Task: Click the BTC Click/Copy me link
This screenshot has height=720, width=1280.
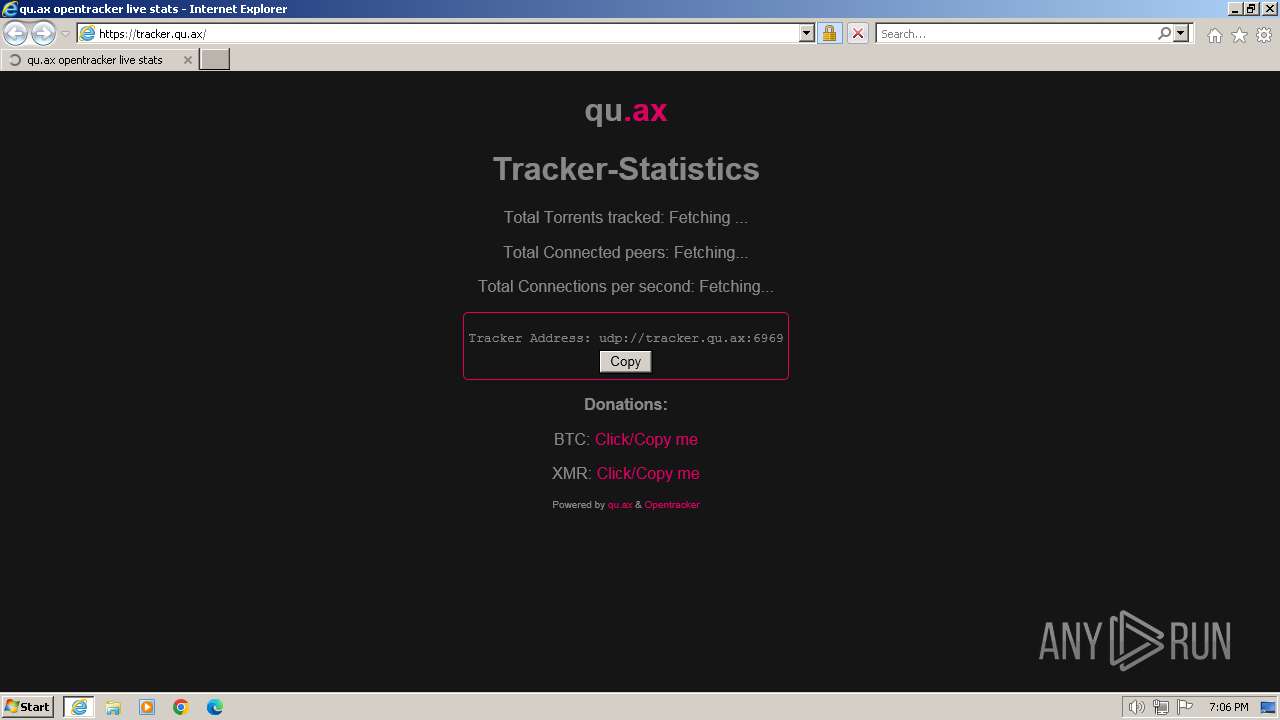Action: (646, 439)
